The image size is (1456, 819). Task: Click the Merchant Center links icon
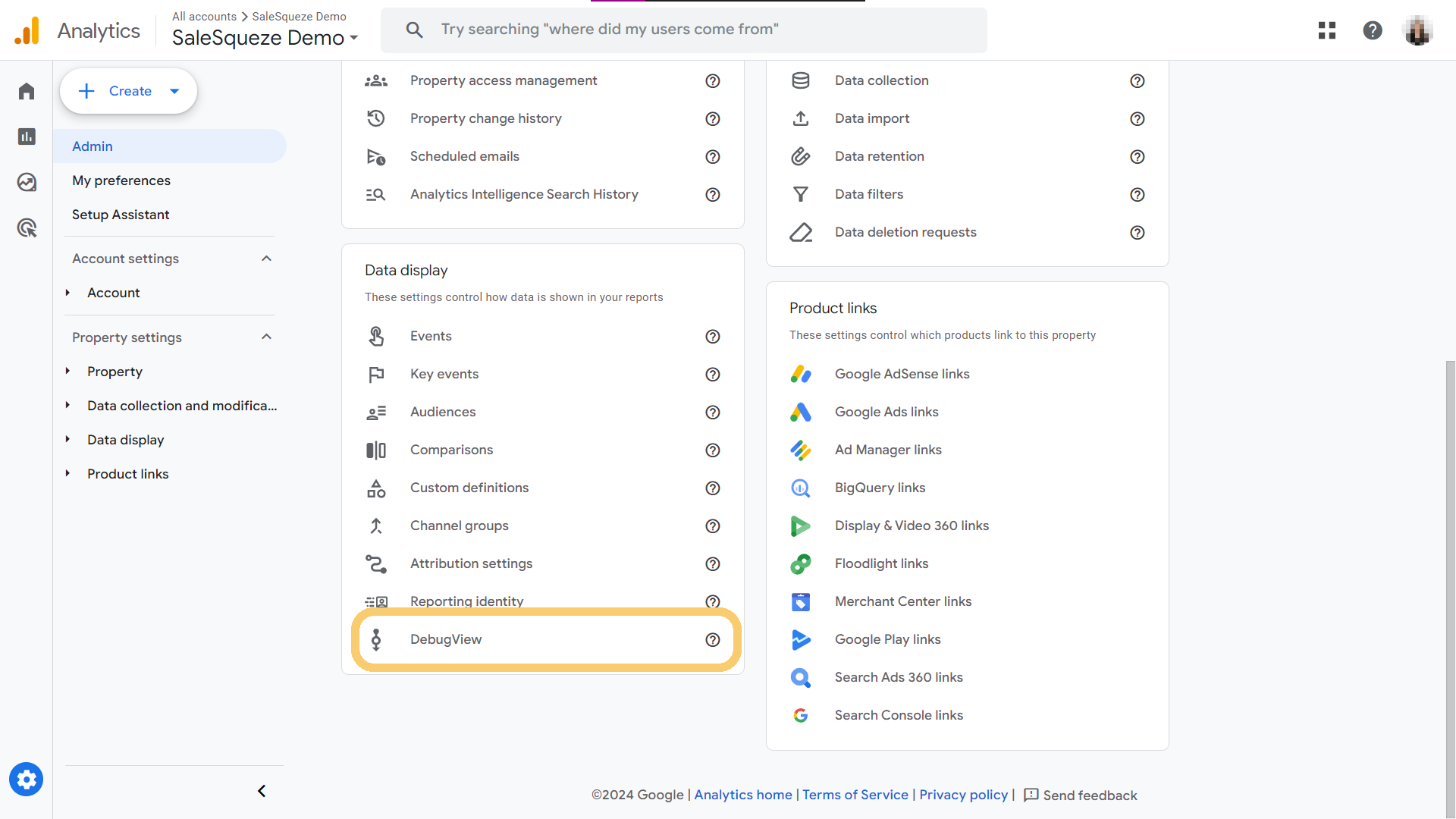pos(801,601)
